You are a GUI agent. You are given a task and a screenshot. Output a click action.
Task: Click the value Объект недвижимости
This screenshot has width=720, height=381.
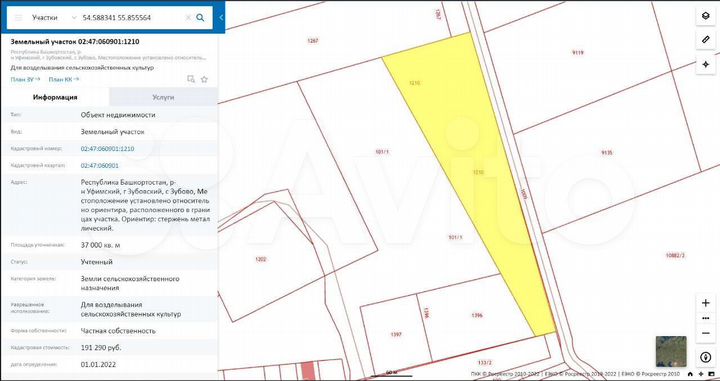[118, 115]
